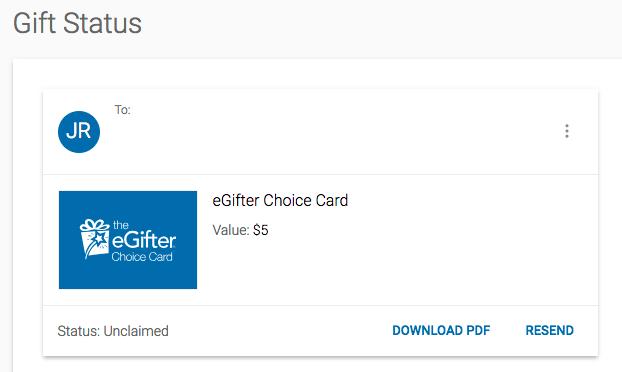Image resolution: width=622 pixels, height=372 pixels.
Task: Click the white eGifter wordmark on the card
Action: pos(144,241)
